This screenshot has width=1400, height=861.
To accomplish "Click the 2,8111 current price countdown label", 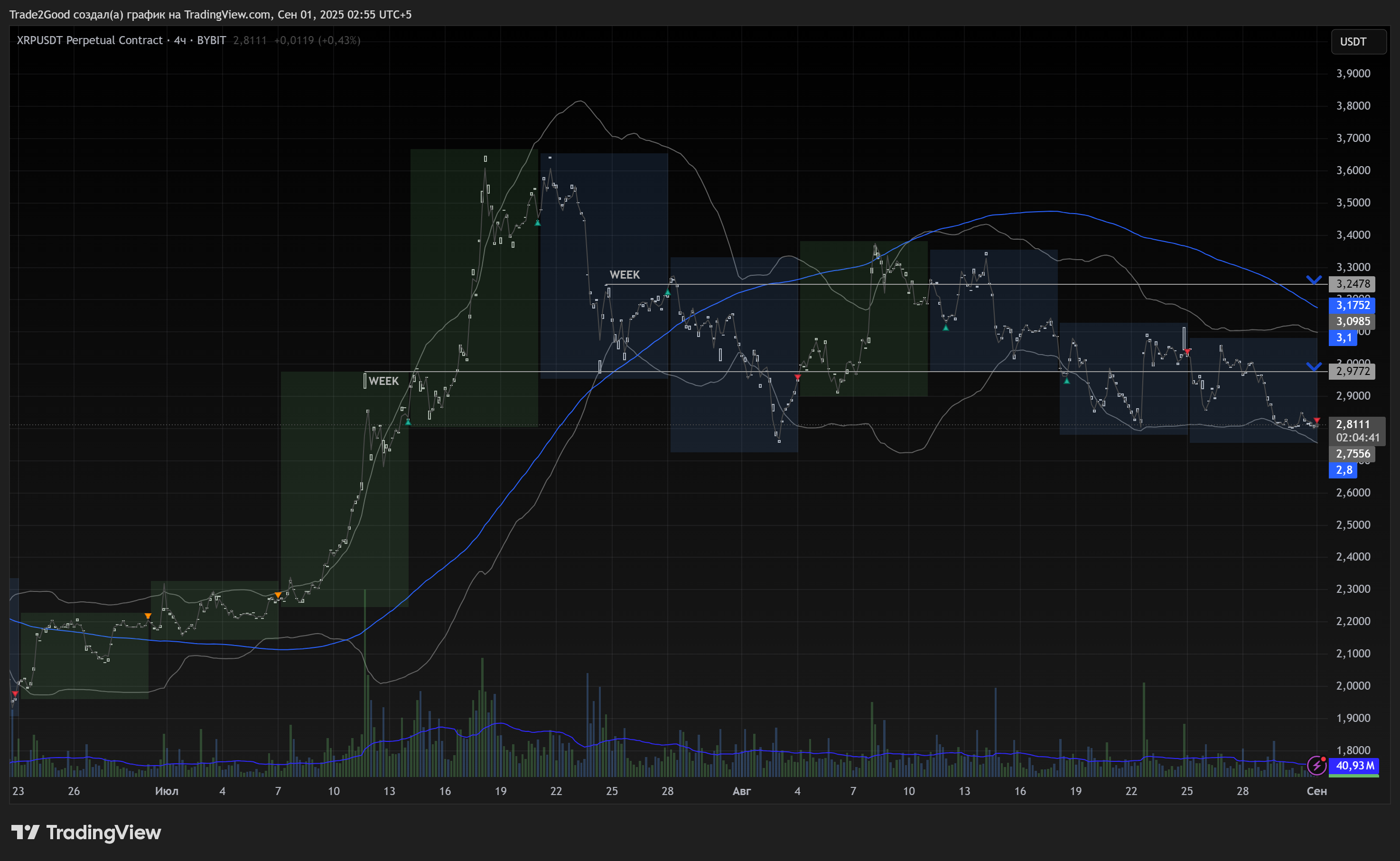I will click(1357, 430).
